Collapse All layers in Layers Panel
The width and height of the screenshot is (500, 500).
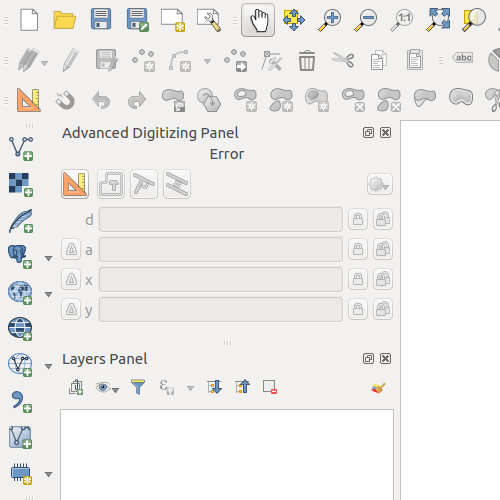pos(242,387)
